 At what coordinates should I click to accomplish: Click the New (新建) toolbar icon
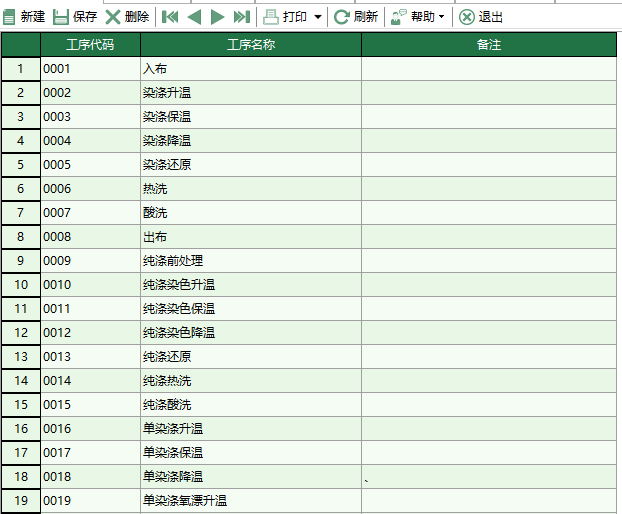click(x=11, y=17)
